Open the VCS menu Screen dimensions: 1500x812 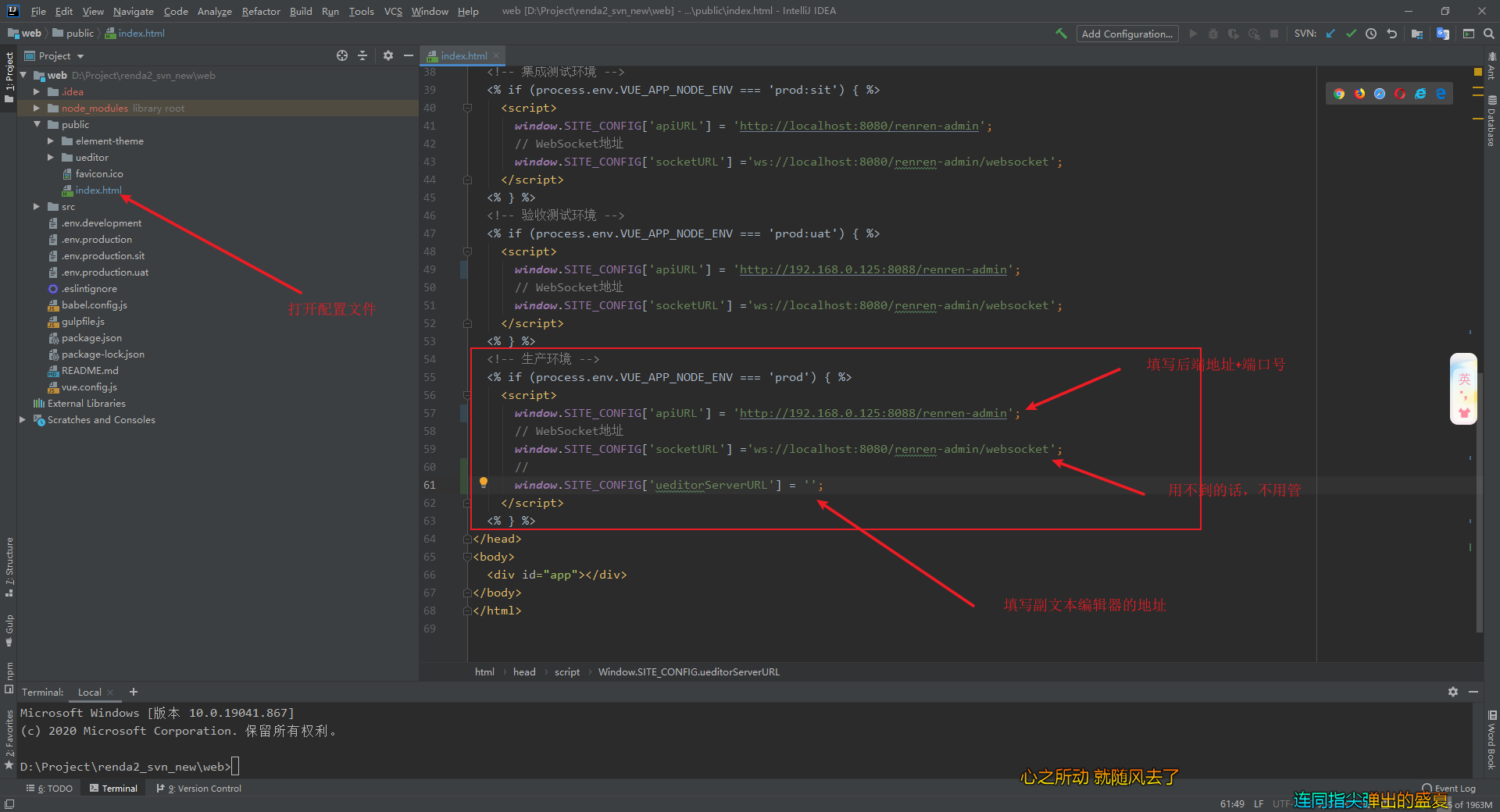coord(393,11)
